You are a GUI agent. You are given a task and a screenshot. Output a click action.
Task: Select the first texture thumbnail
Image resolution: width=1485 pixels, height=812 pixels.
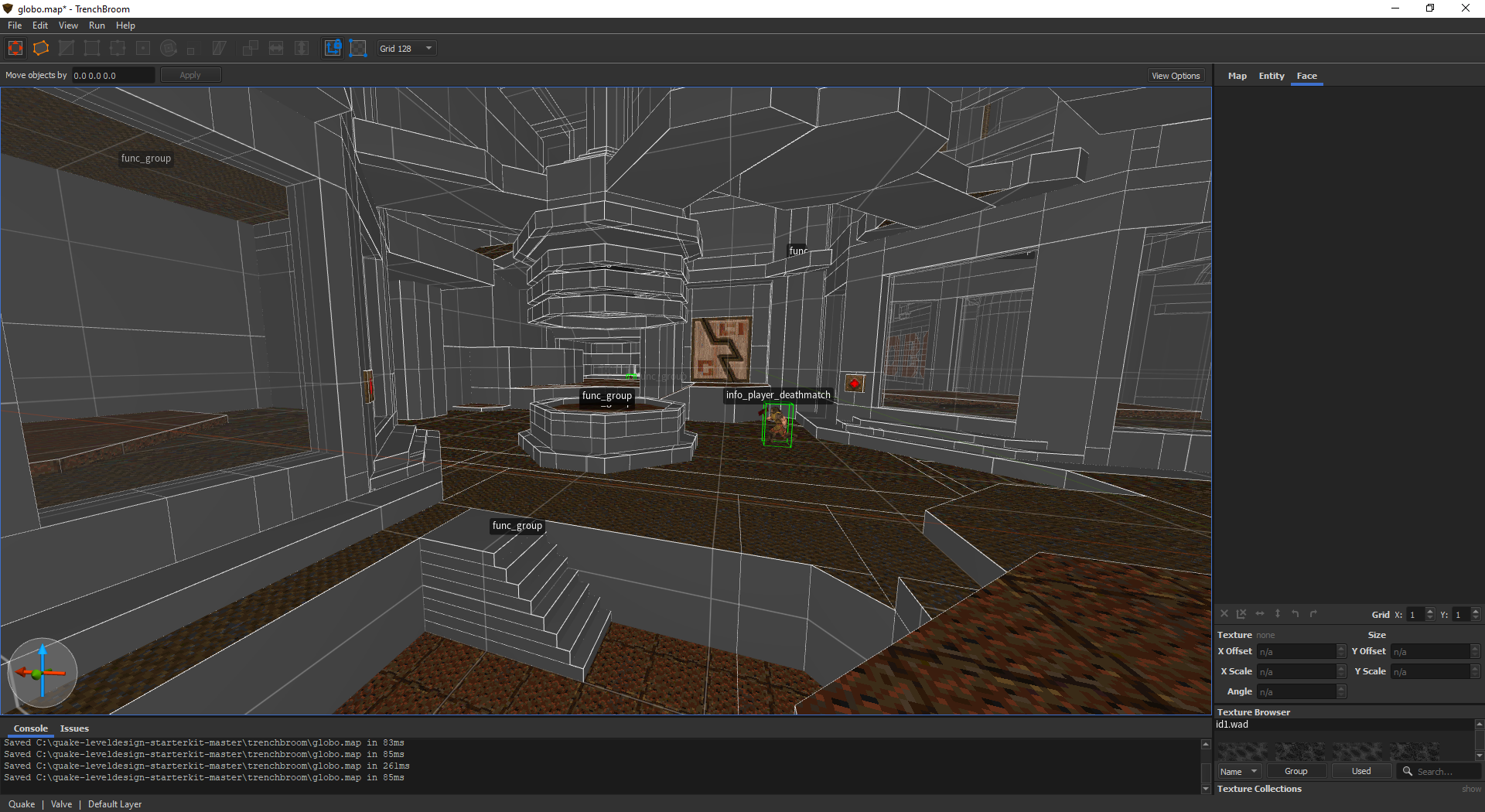click(1243, 751)
